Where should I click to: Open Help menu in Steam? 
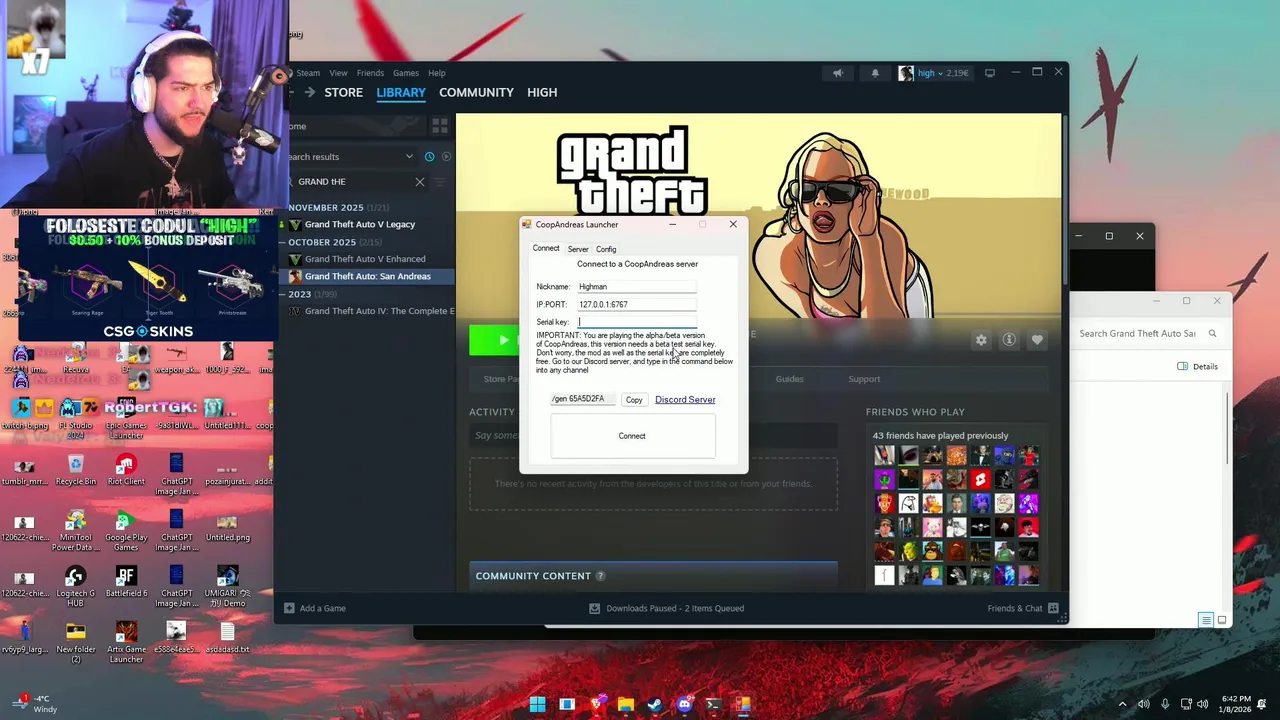point(437,73)
